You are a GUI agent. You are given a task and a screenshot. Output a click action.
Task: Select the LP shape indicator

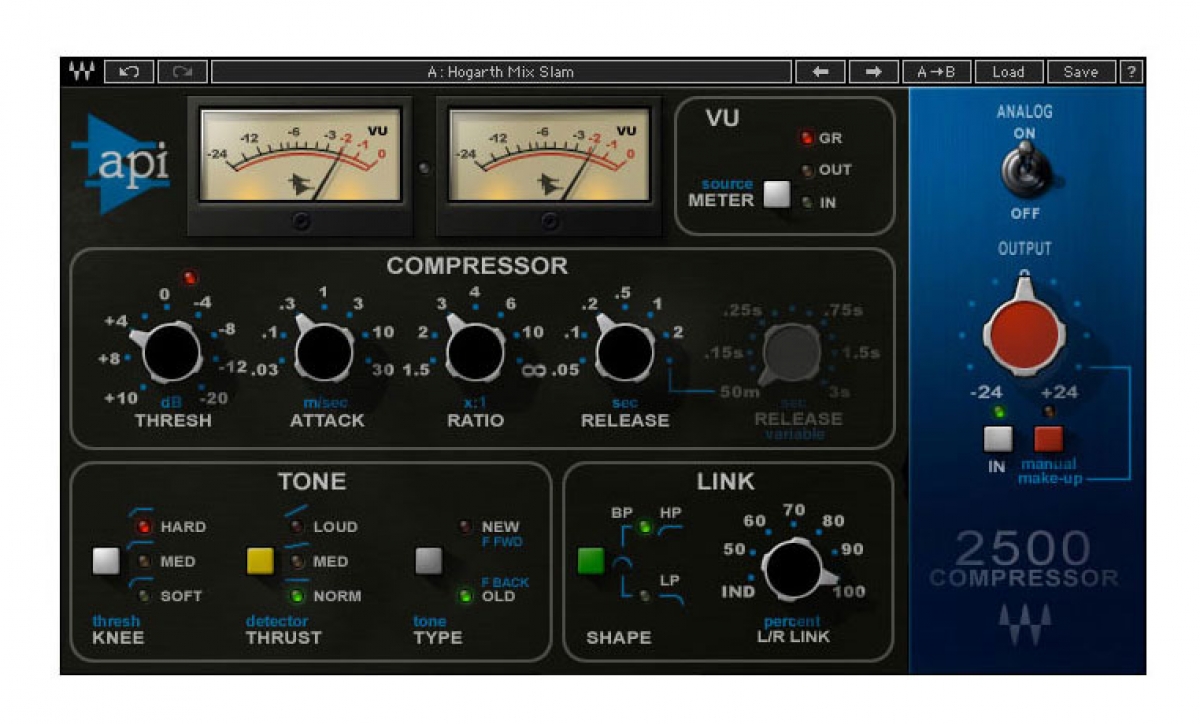tap(645, 597)
